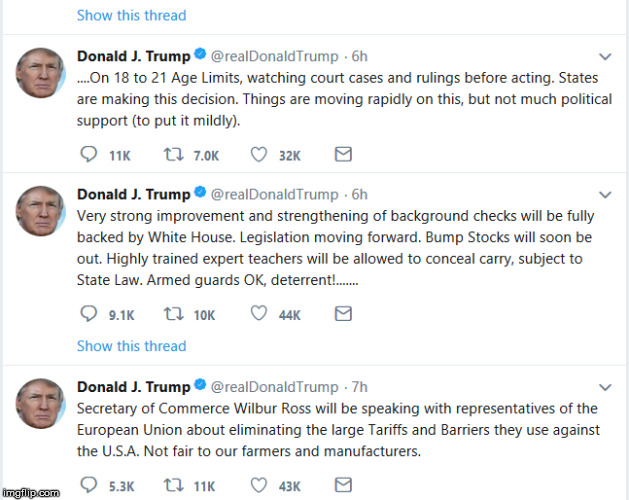Viewport: 629px width, 500px height.
Task: Reply to the background checks tweet
Action: tap(88, 314)
